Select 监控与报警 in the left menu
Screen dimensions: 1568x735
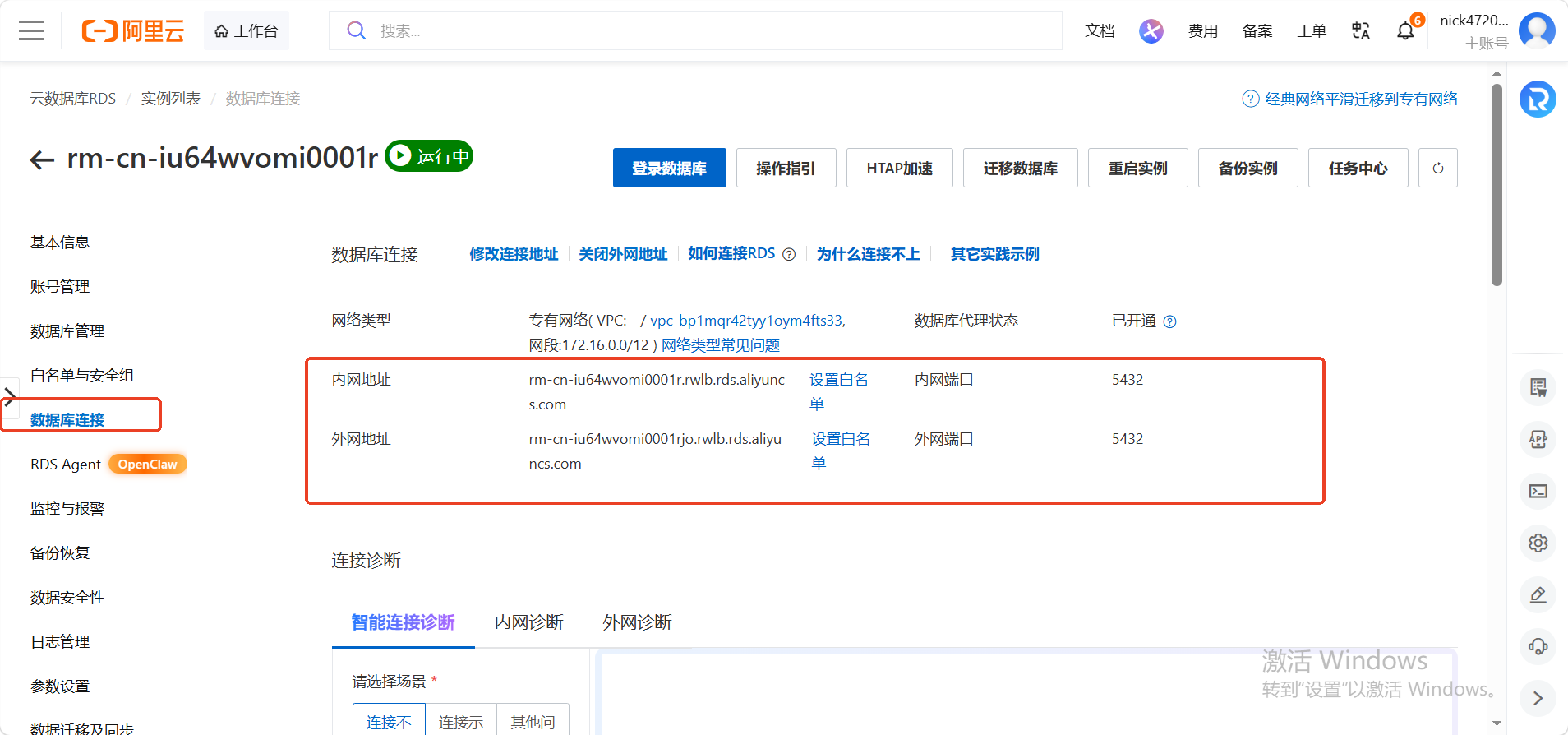[x=67, y=509]
